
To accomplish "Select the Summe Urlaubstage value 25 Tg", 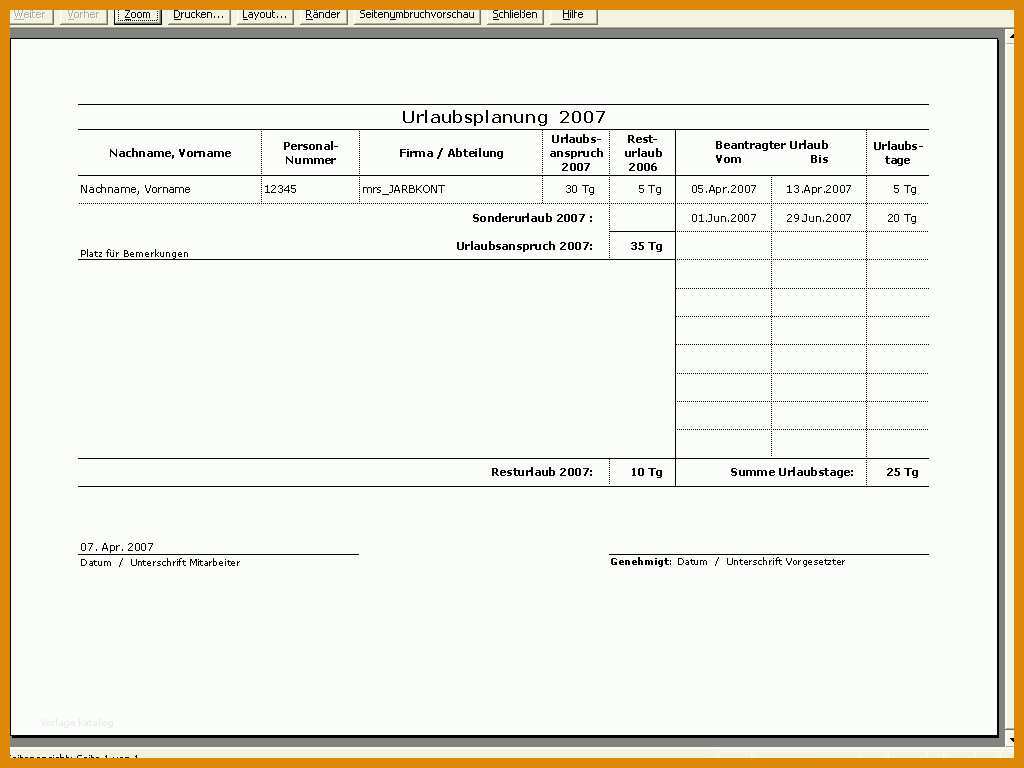I will point(897,471).
